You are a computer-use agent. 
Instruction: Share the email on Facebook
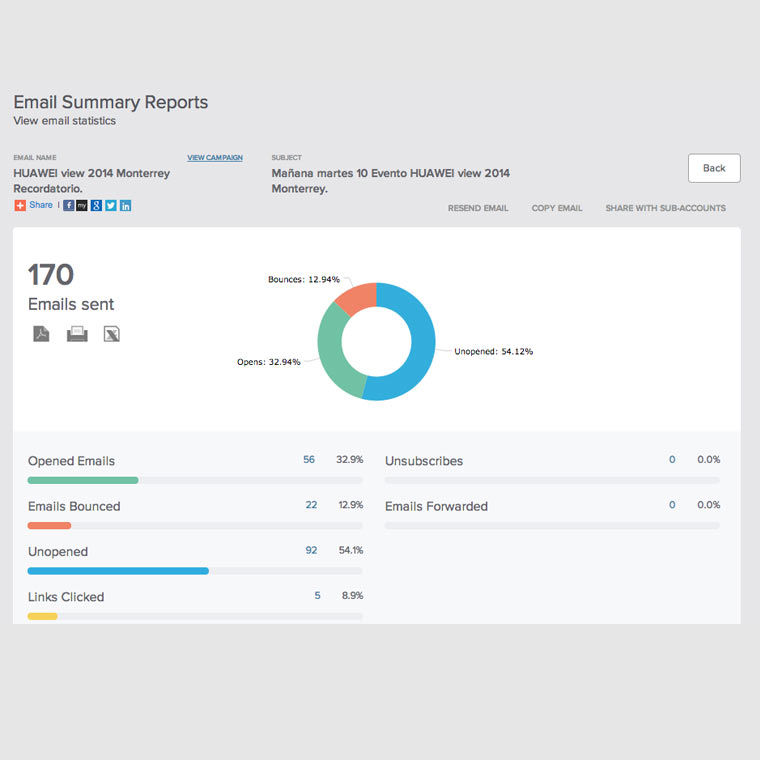click(69, 205)
